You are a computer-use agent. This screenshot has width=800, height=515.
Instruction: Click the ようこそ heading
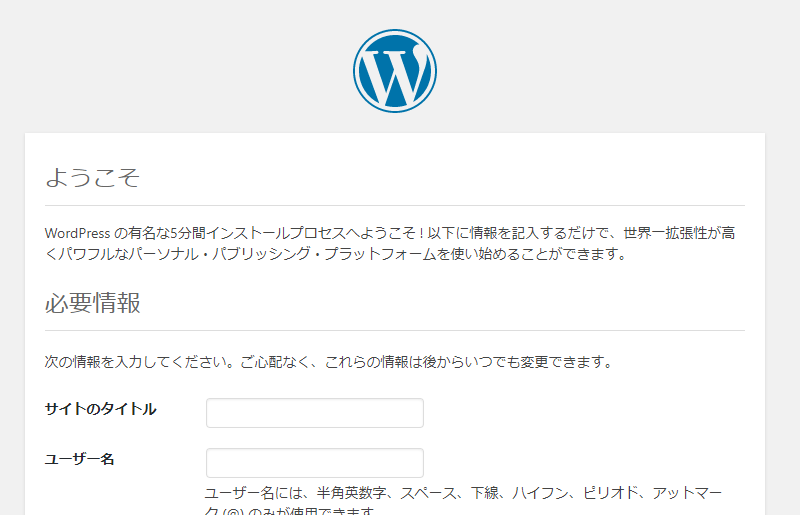point(92,178)
